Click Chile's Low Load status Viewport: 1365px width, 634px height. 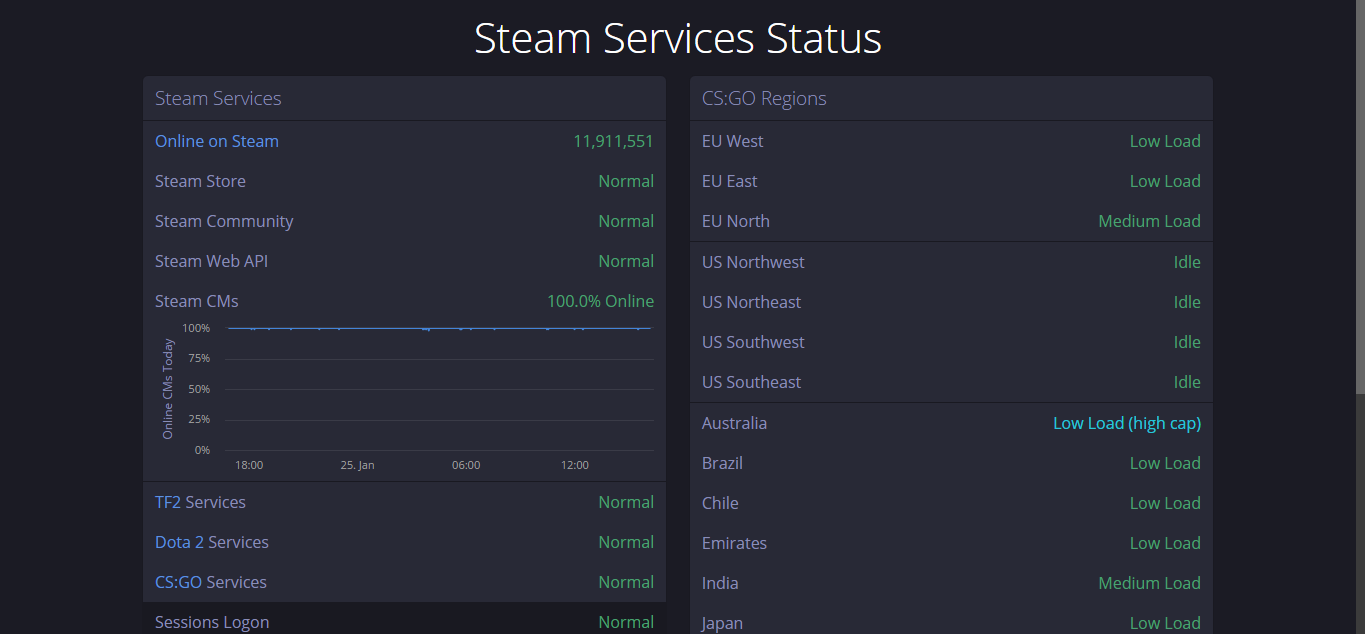point(1165,503)
